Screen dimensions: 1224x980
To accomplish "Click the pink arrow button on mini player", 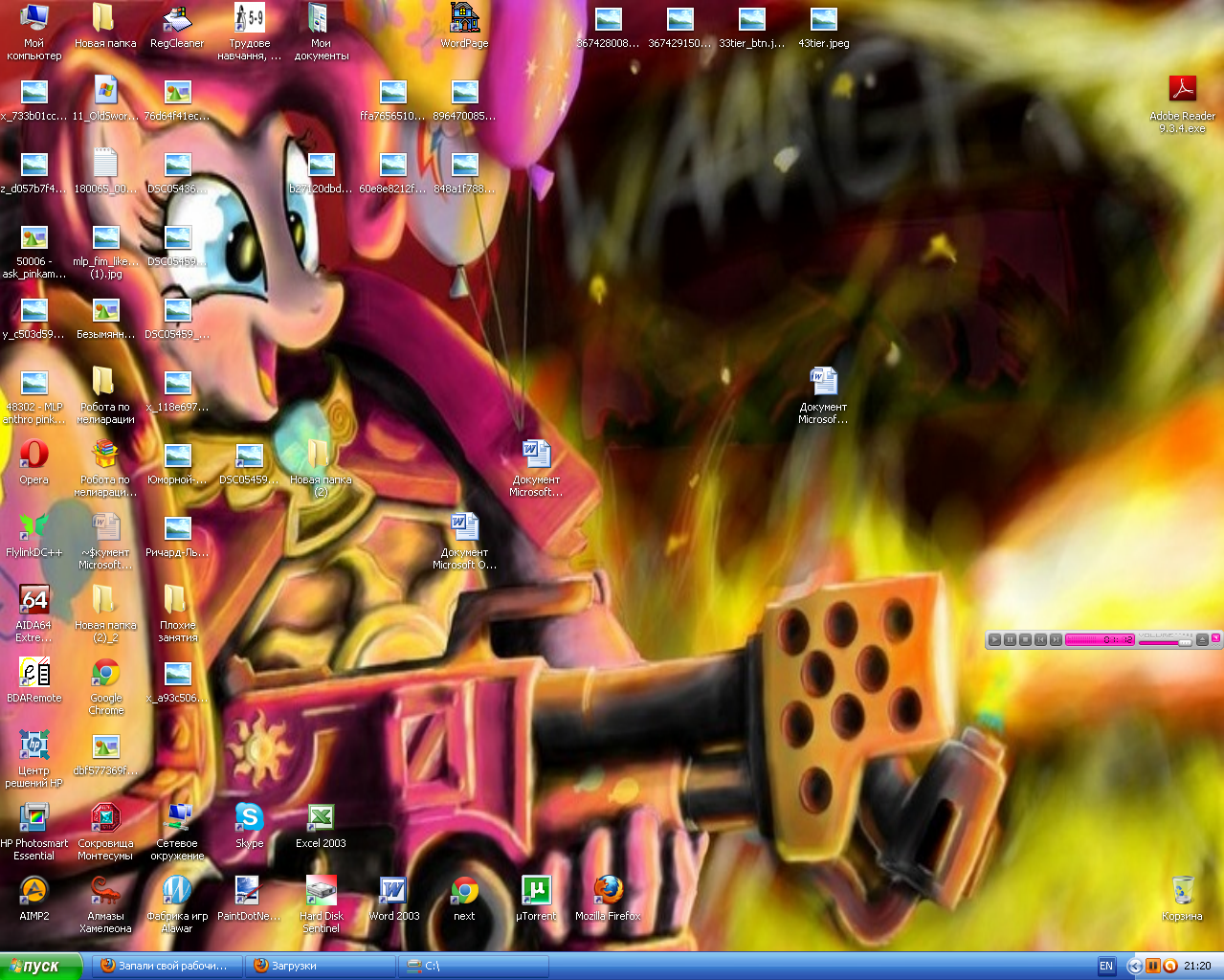I will (1215, 637).
